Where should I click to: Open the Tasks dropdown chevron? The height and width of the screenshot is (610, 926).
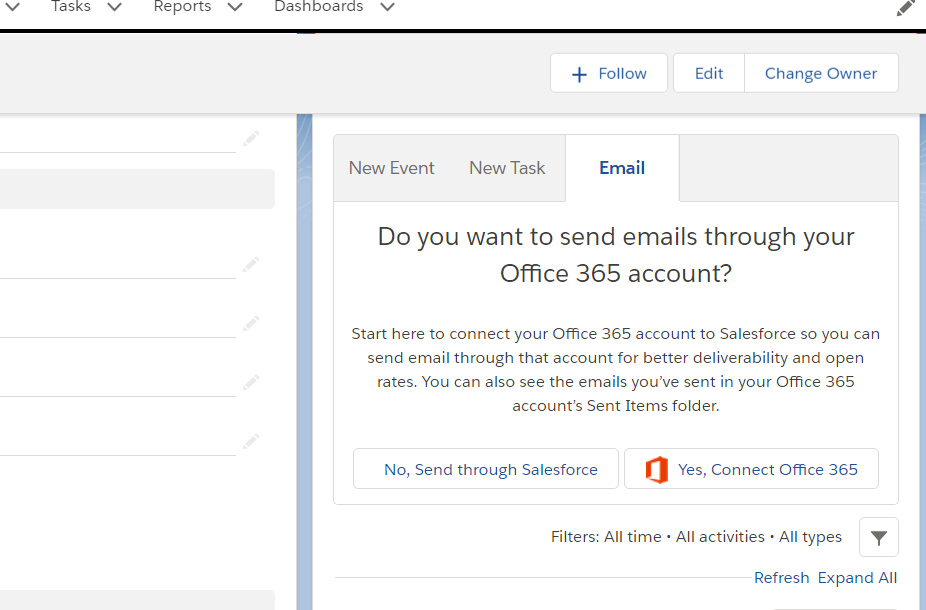tap(115, 7)
